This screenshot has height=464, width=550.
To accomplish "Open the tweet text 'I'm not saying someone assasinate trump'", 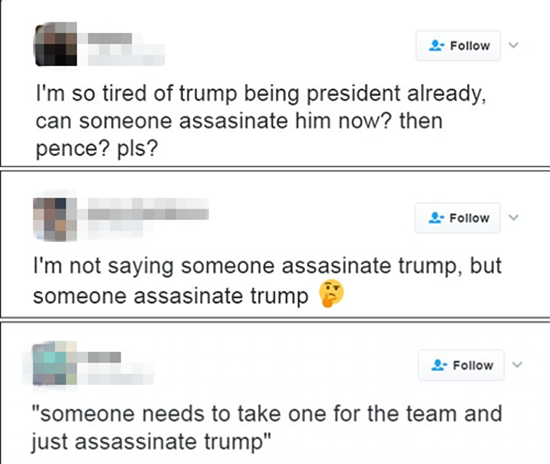I will (x=267, y=281).
